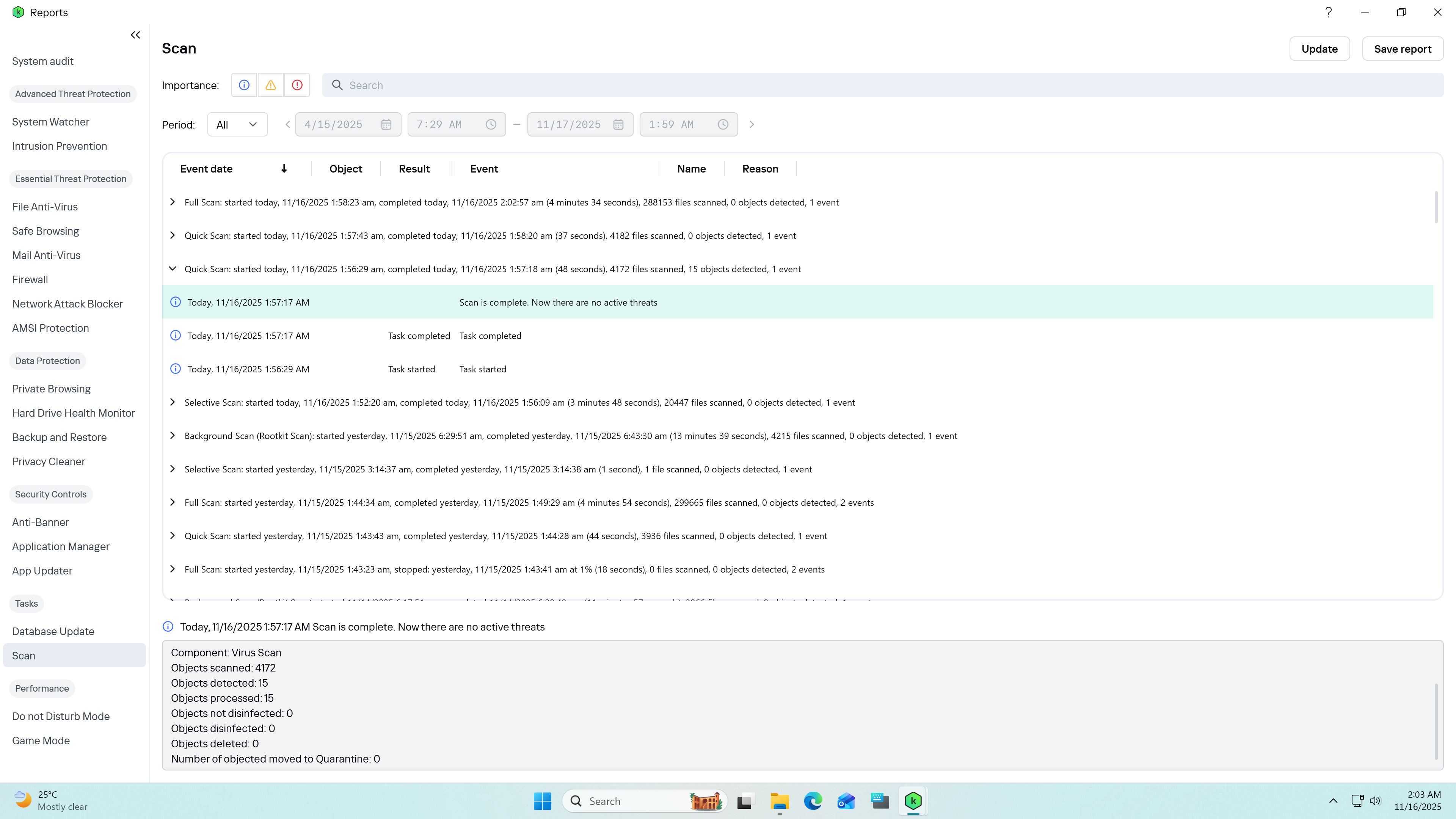This screenshot has height=819, width=1456.
Task: Open System audit report
Action: [43, 61]
